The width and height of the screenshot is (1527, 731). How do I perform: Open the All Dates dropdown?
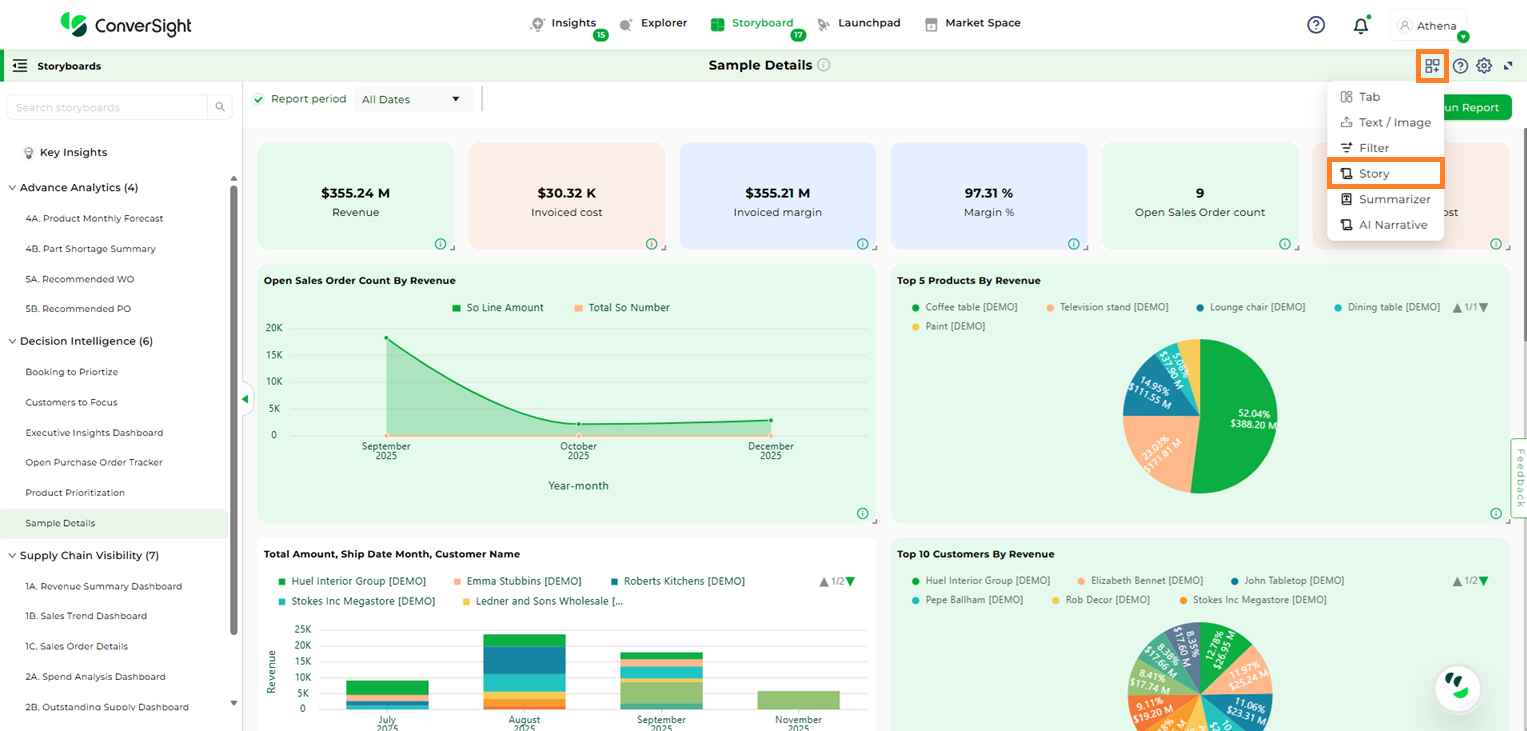point(412,99)
